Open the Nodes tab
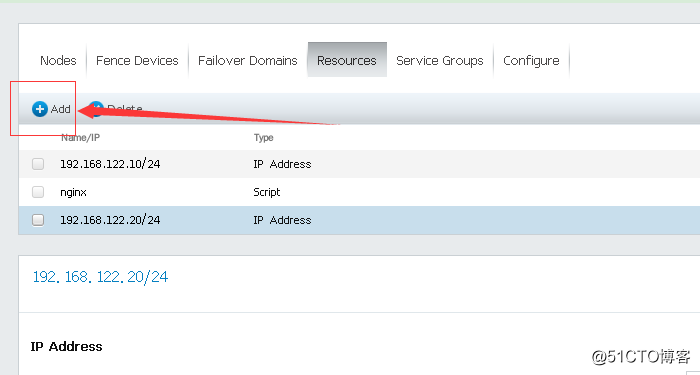This screenshot has width=700, height=375. point(58,60)
